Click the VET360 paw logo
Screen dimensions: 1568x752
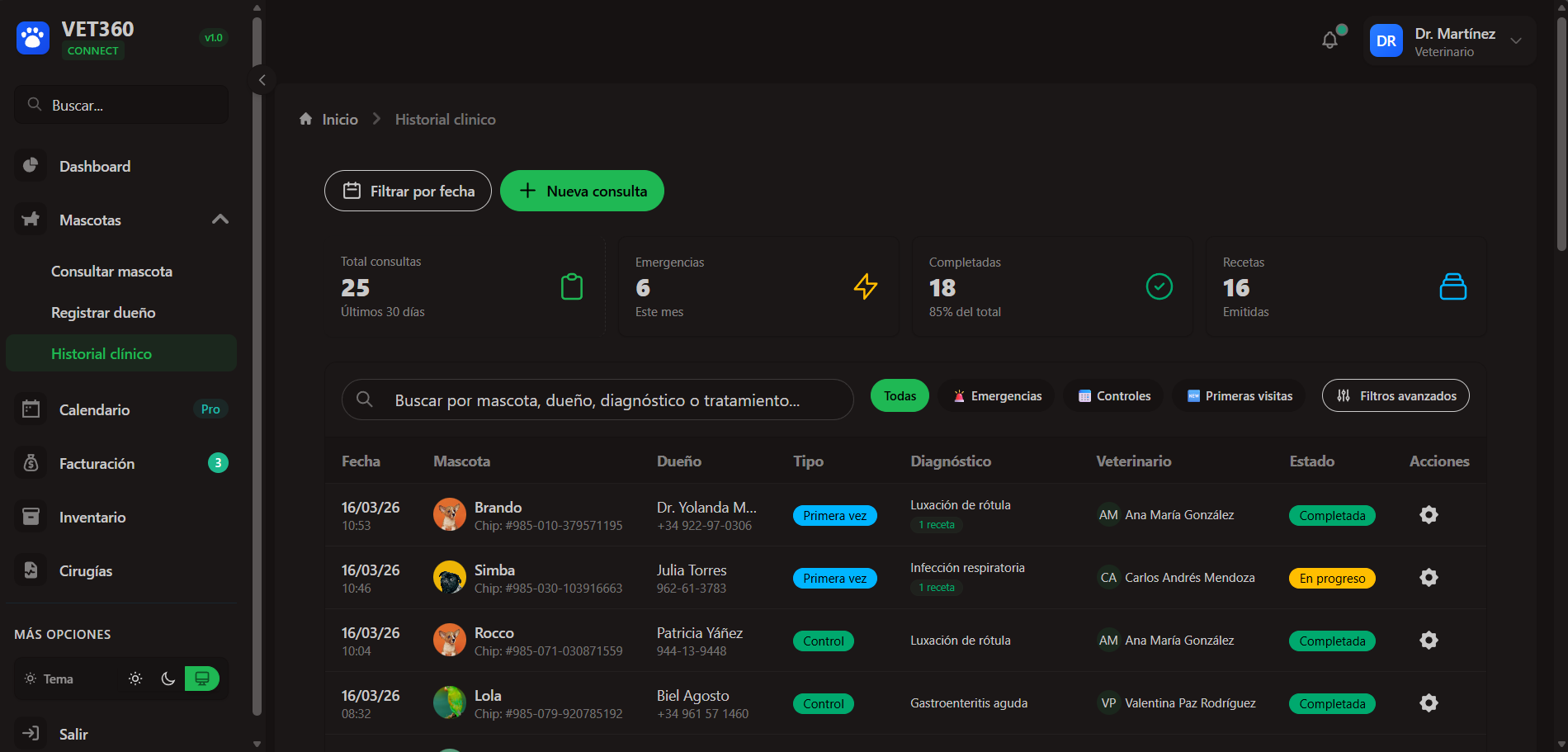click(x=33, y=38)
